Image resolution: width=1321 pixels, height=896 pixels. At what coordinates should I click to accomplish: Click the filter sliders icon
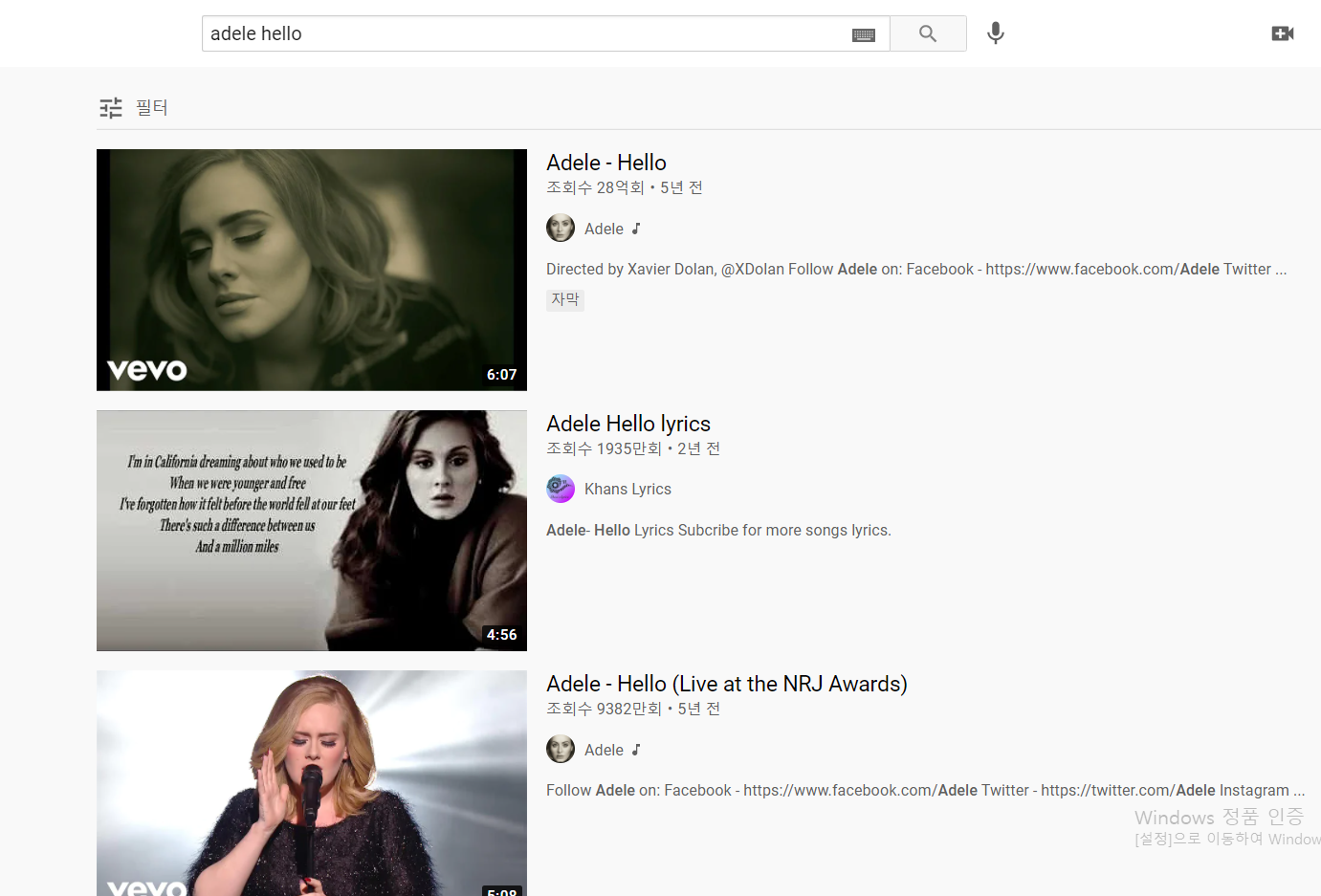point(111,107)
